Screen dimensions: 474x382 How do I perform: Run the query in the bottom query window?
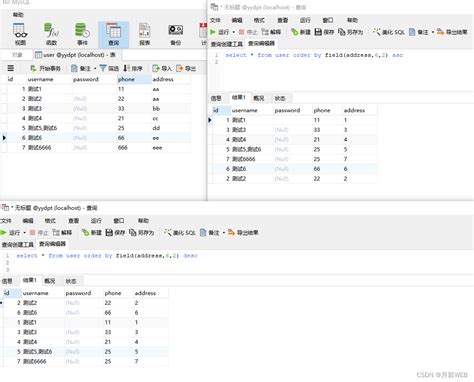10,232
